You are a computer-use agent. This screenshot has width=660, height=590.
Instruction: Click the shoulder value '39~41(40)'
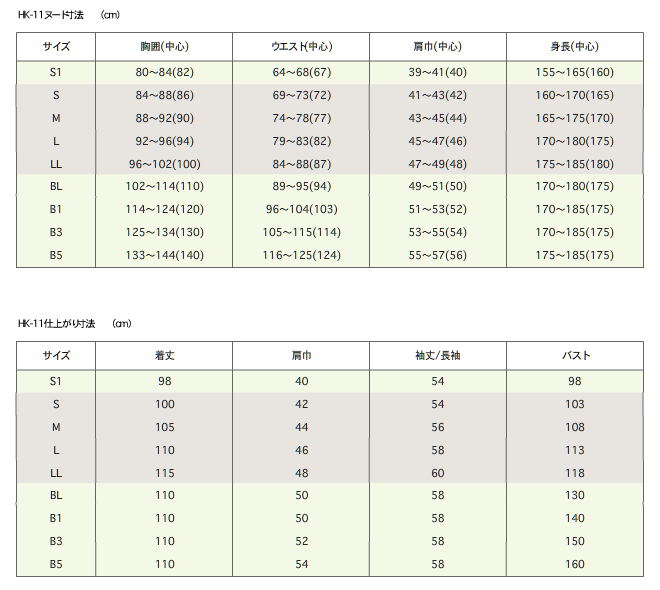point(438,72)
